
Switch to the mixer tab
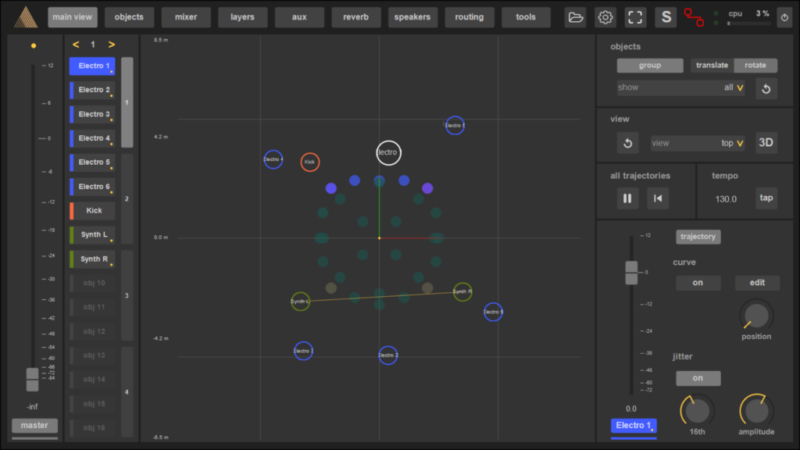click(187, 17)
